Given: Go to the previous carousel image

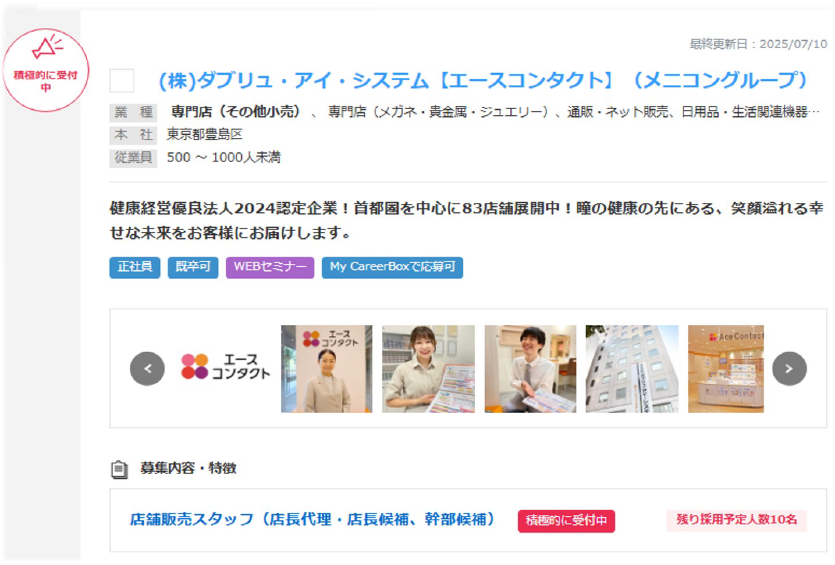Looking at the screenshot, I should (x=147, y=369).
